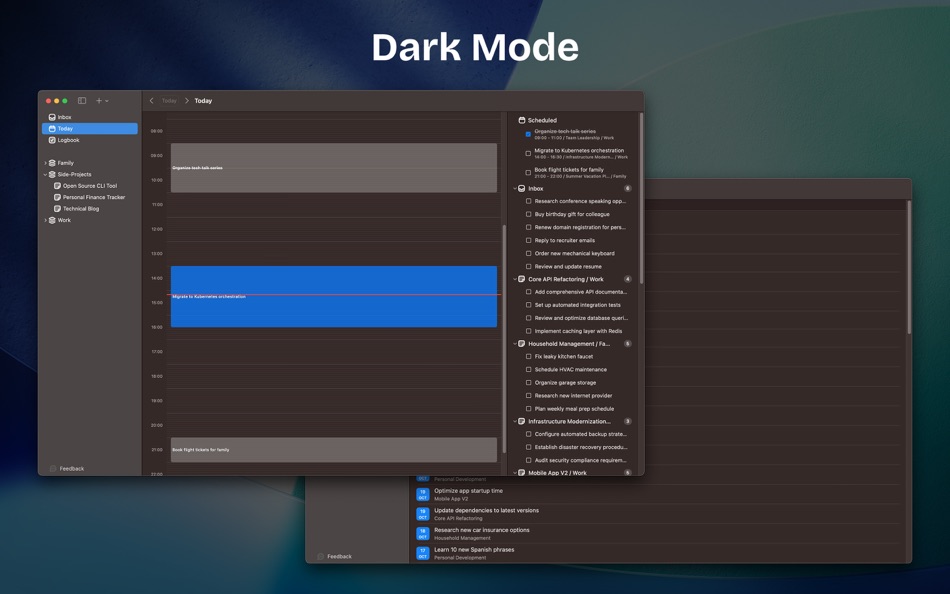Screen dimensions: 950x594
Task: Go back with the navigation chevron
Action: tap(151, 100)
